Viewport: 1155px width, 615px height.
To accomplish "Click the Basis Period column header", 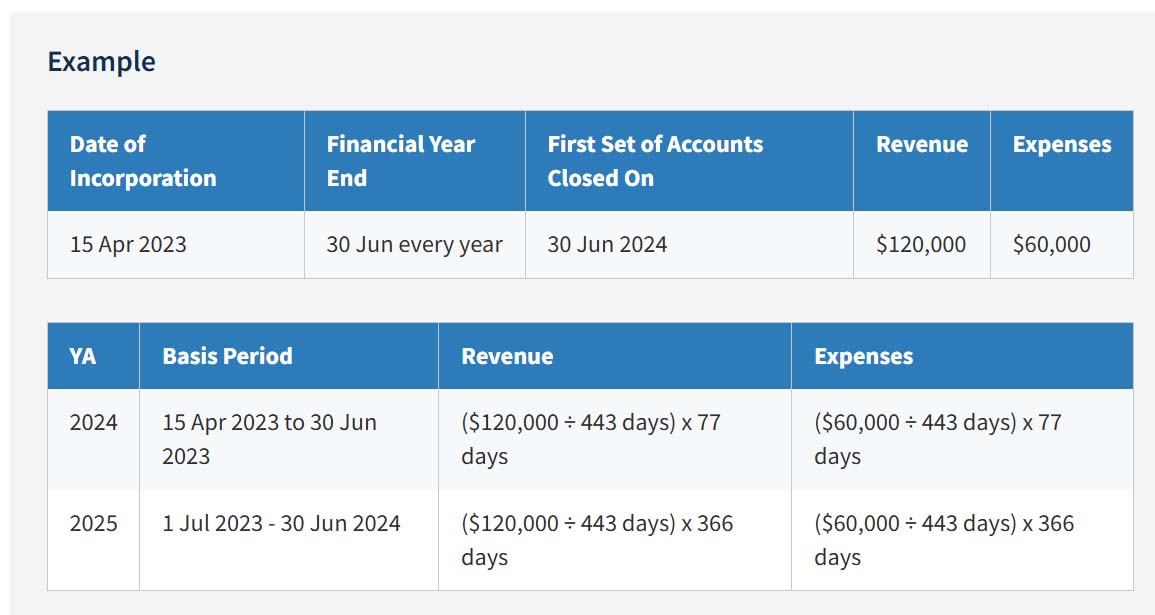I will click(x=289, y=356).
